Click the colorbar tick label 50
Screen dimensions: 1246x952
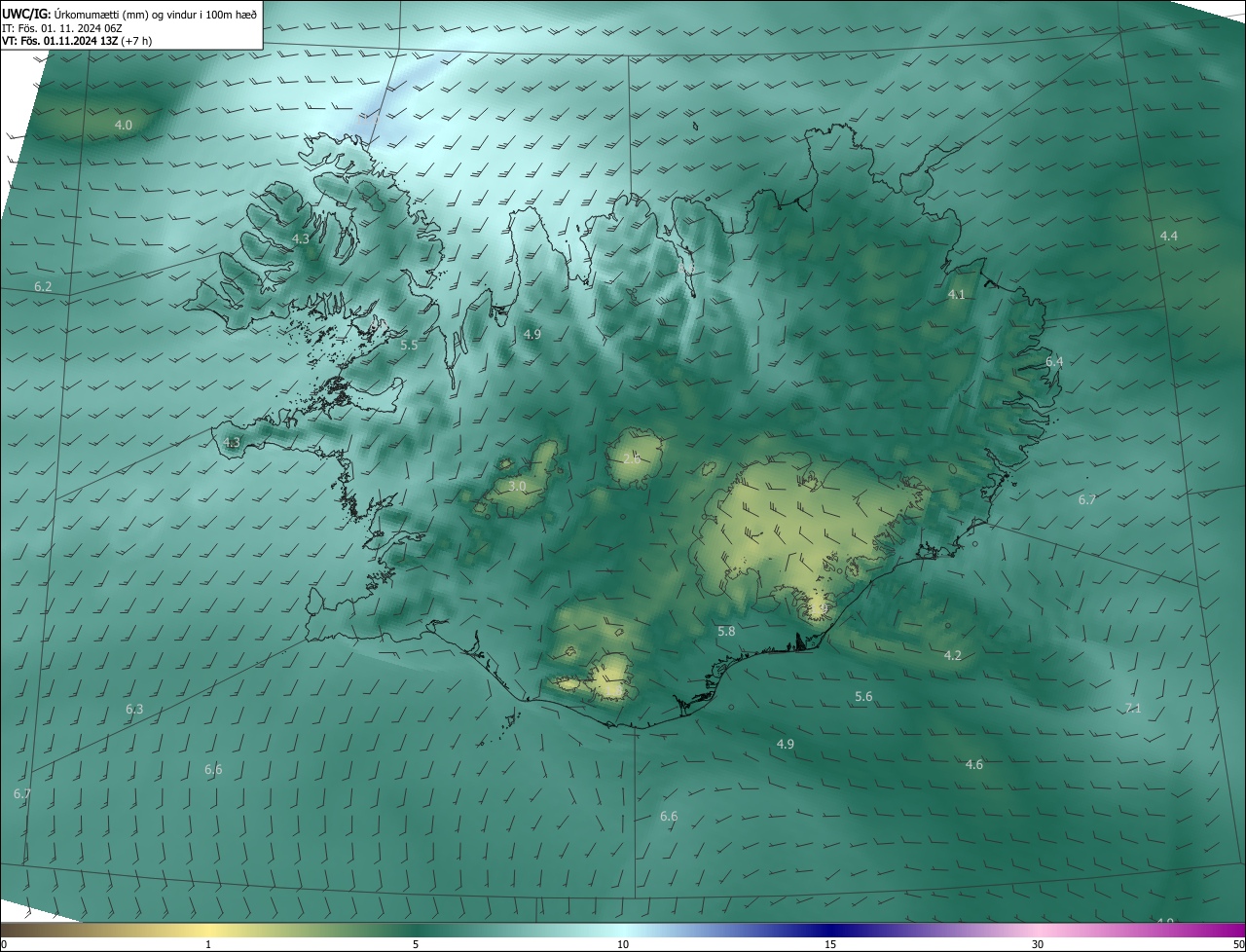[x=1238, y=945]
